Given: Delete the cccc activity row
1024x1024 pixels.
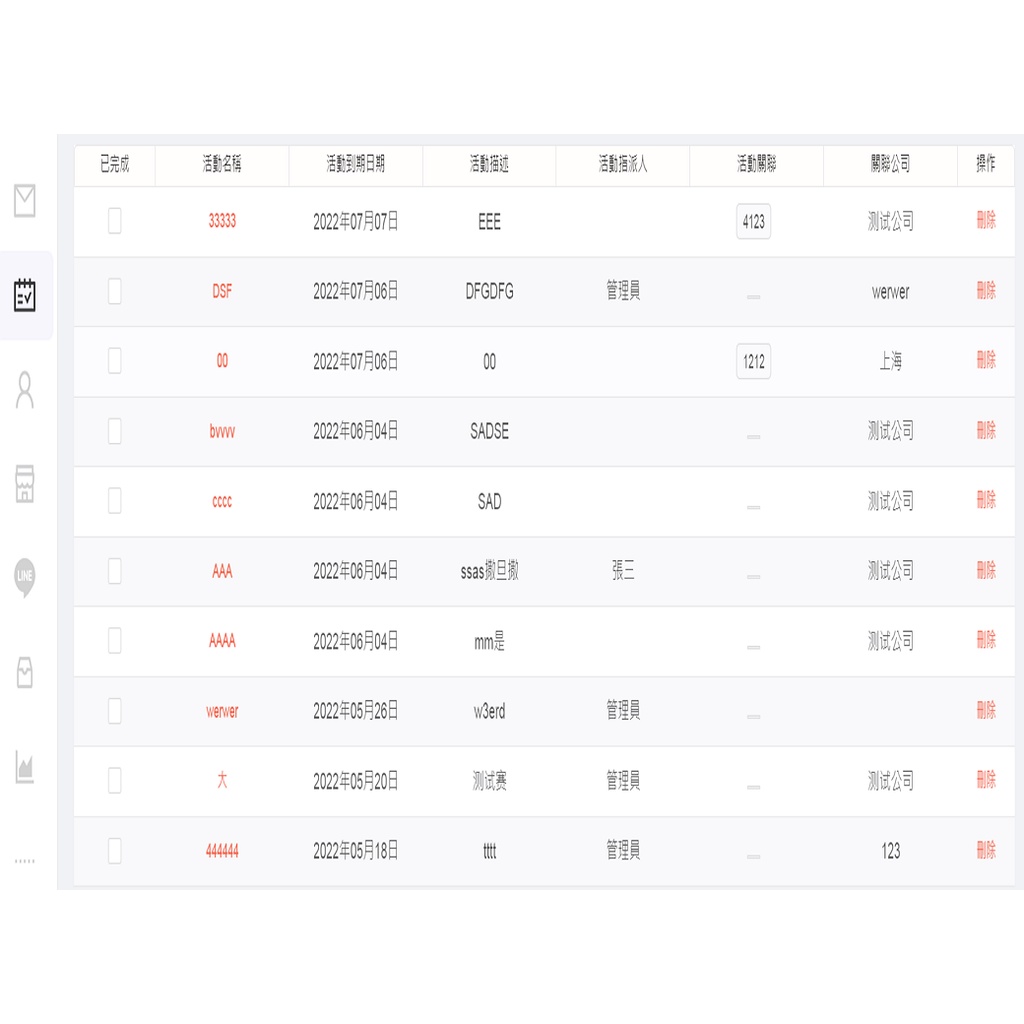Looking at the screenshot, I should coord(986,500).
